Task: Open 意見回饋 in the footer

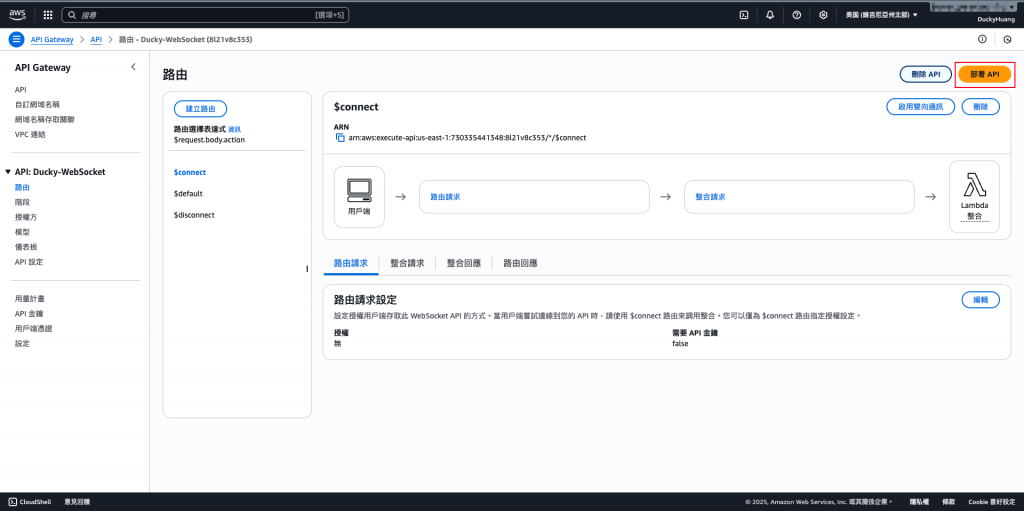Action: (x=77, y=502)
